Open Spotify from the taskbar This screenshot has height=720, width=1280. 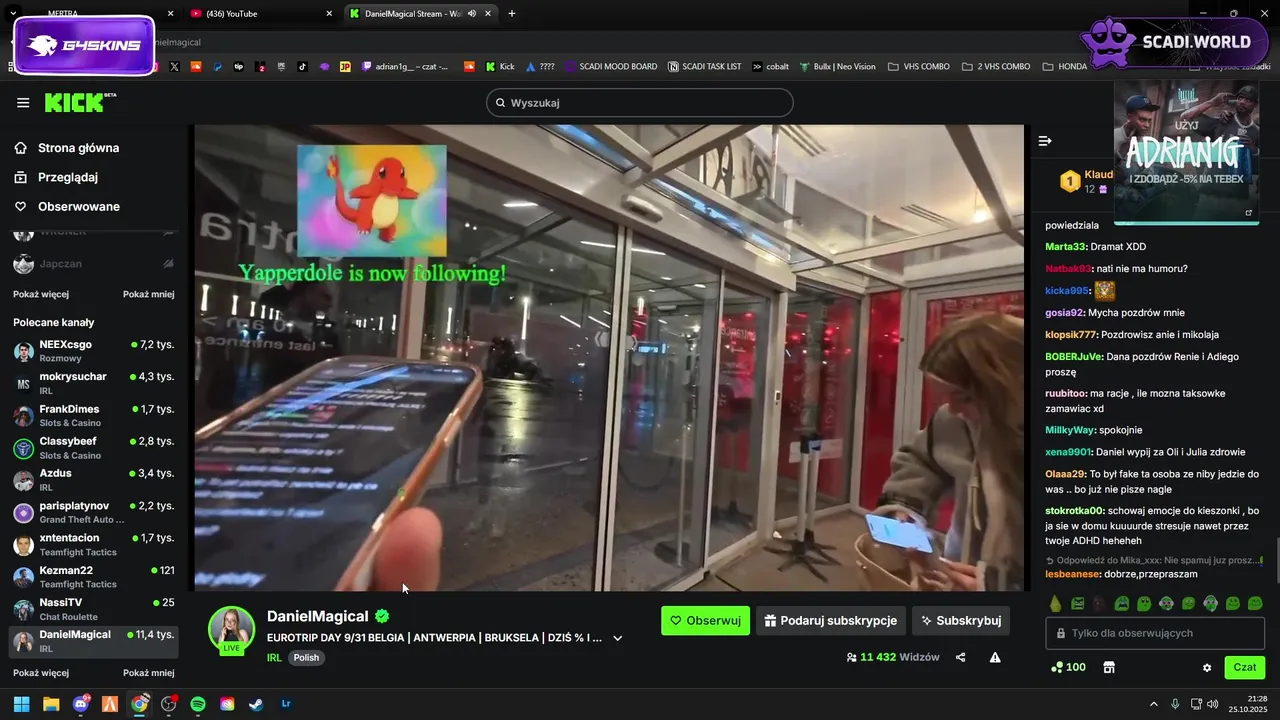[x=198, y=704]
